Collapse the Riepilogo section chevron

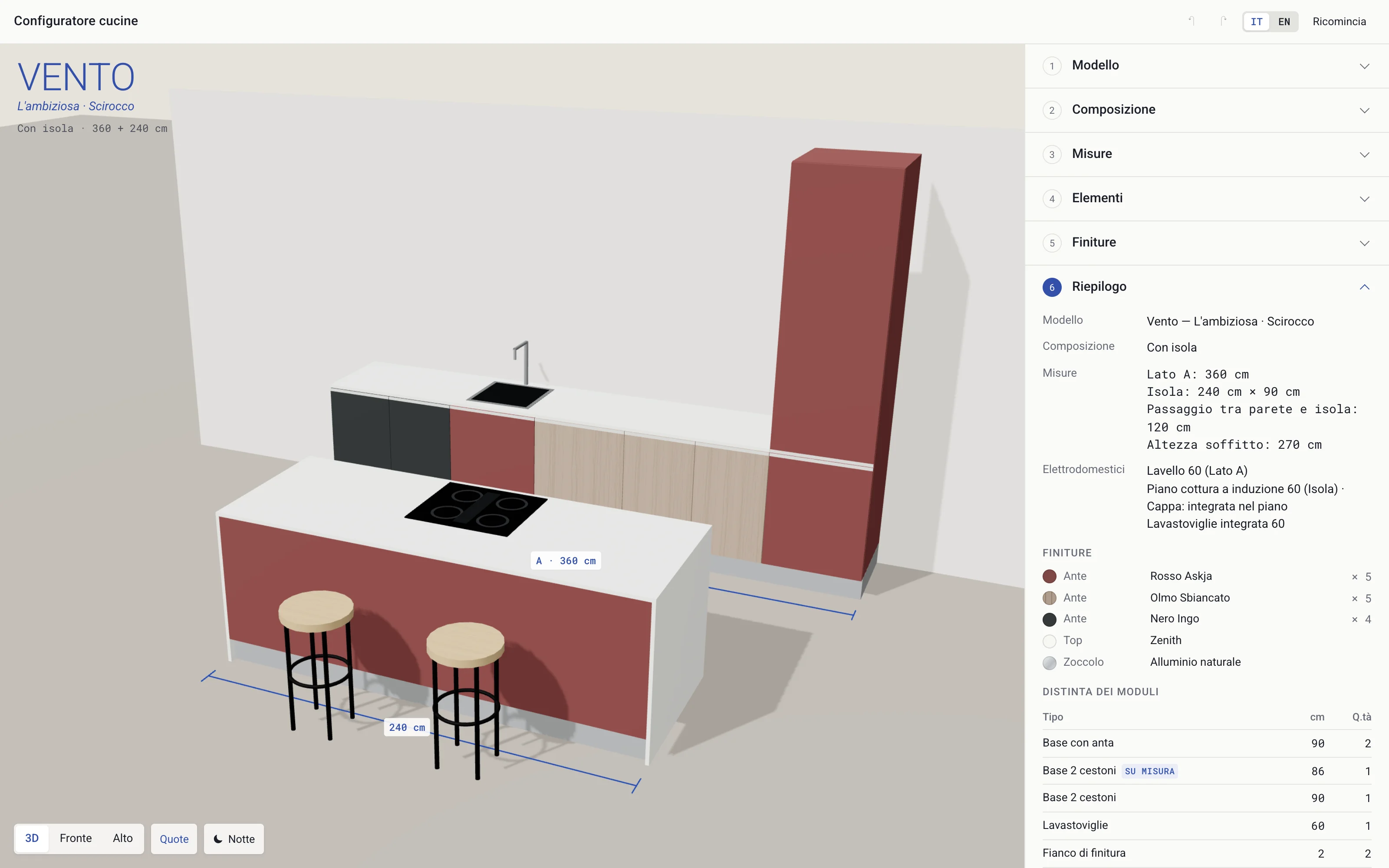pyautogui.click(x=1364, y=287)
